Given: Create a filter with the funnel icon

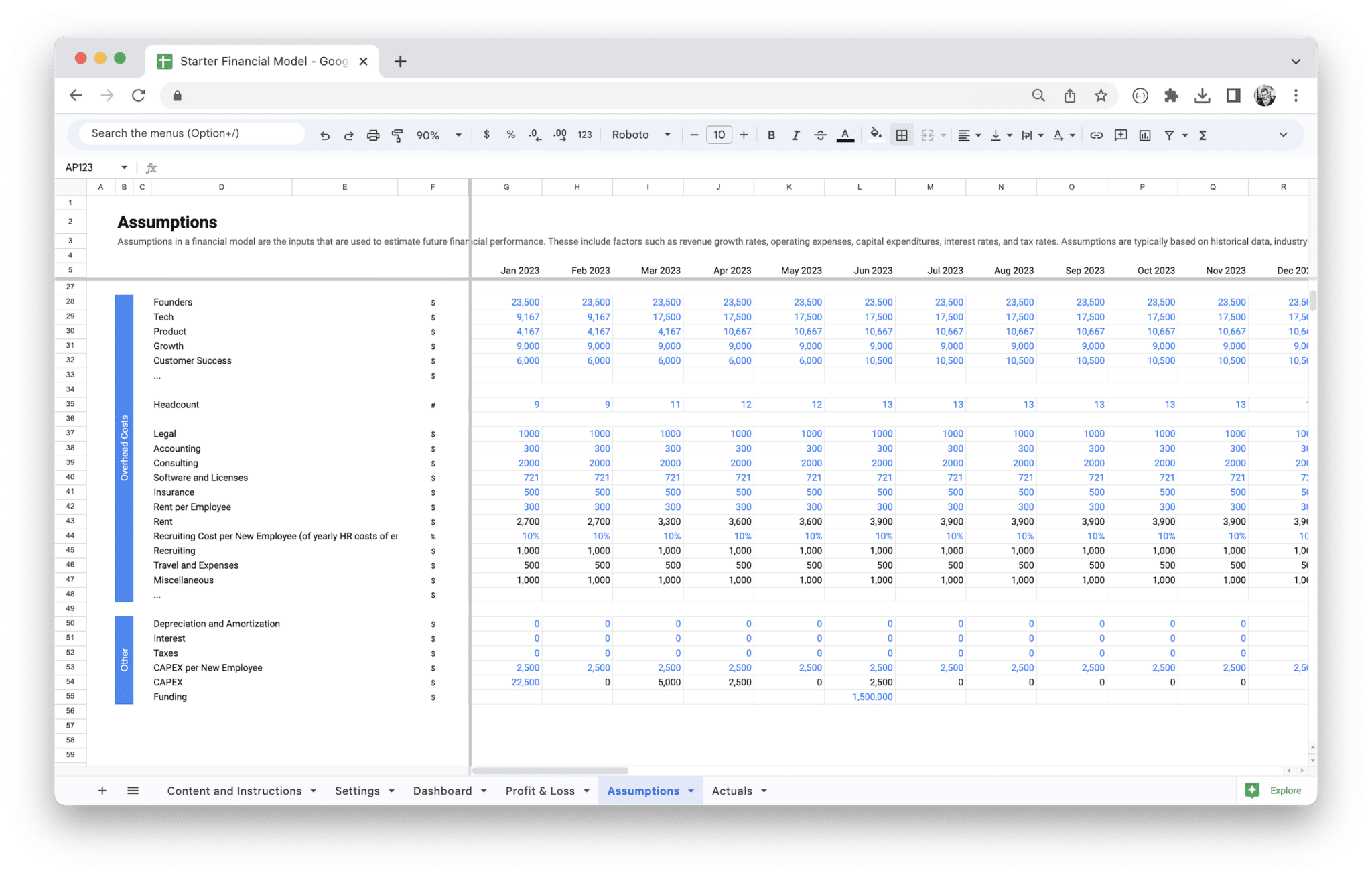Looking at the screenshot, I should pyautogui.click(x=1169, y=135).
